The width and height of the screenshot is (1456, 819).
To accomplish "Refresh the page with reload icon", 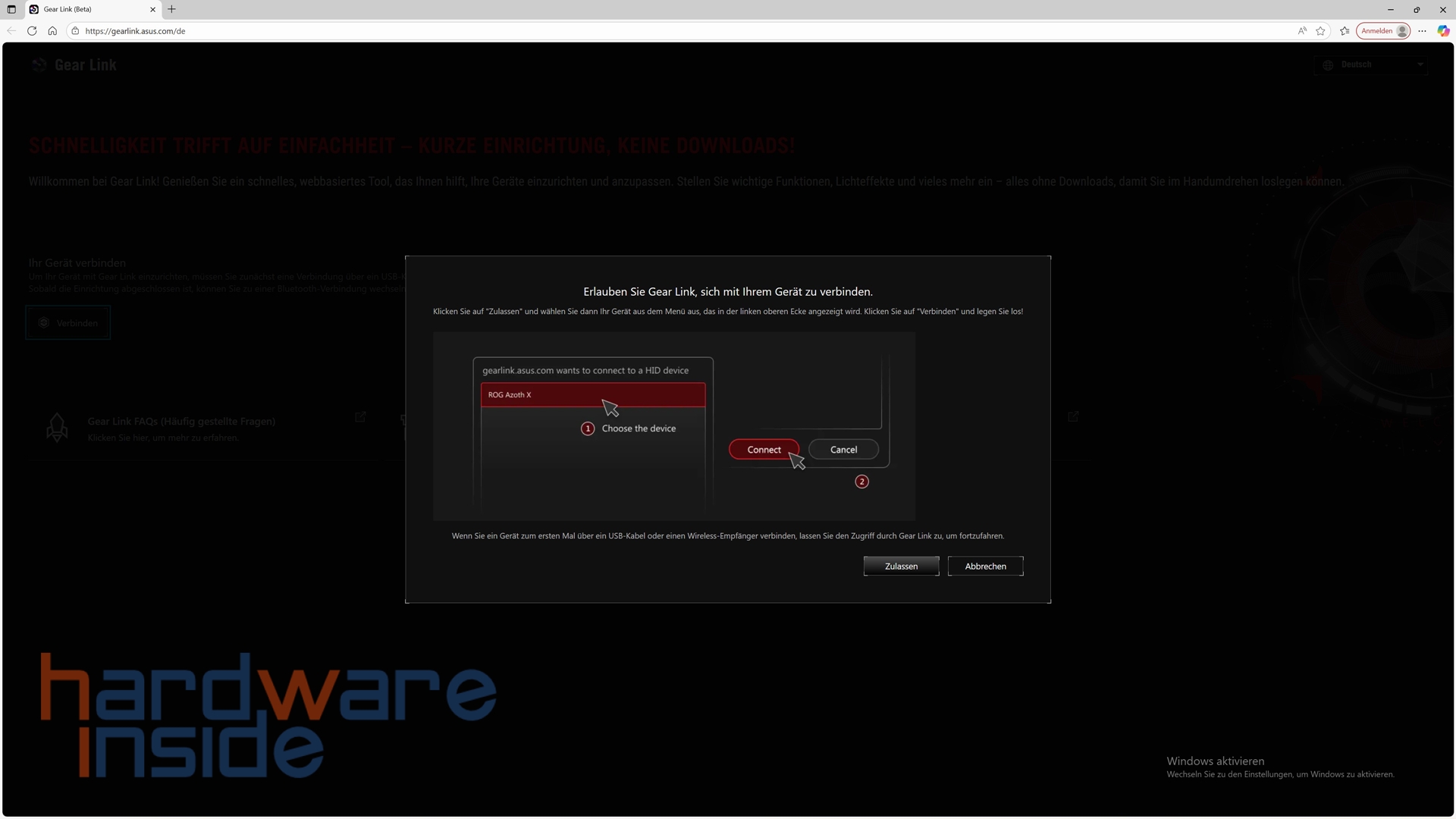I will click(x=32, y=31).
